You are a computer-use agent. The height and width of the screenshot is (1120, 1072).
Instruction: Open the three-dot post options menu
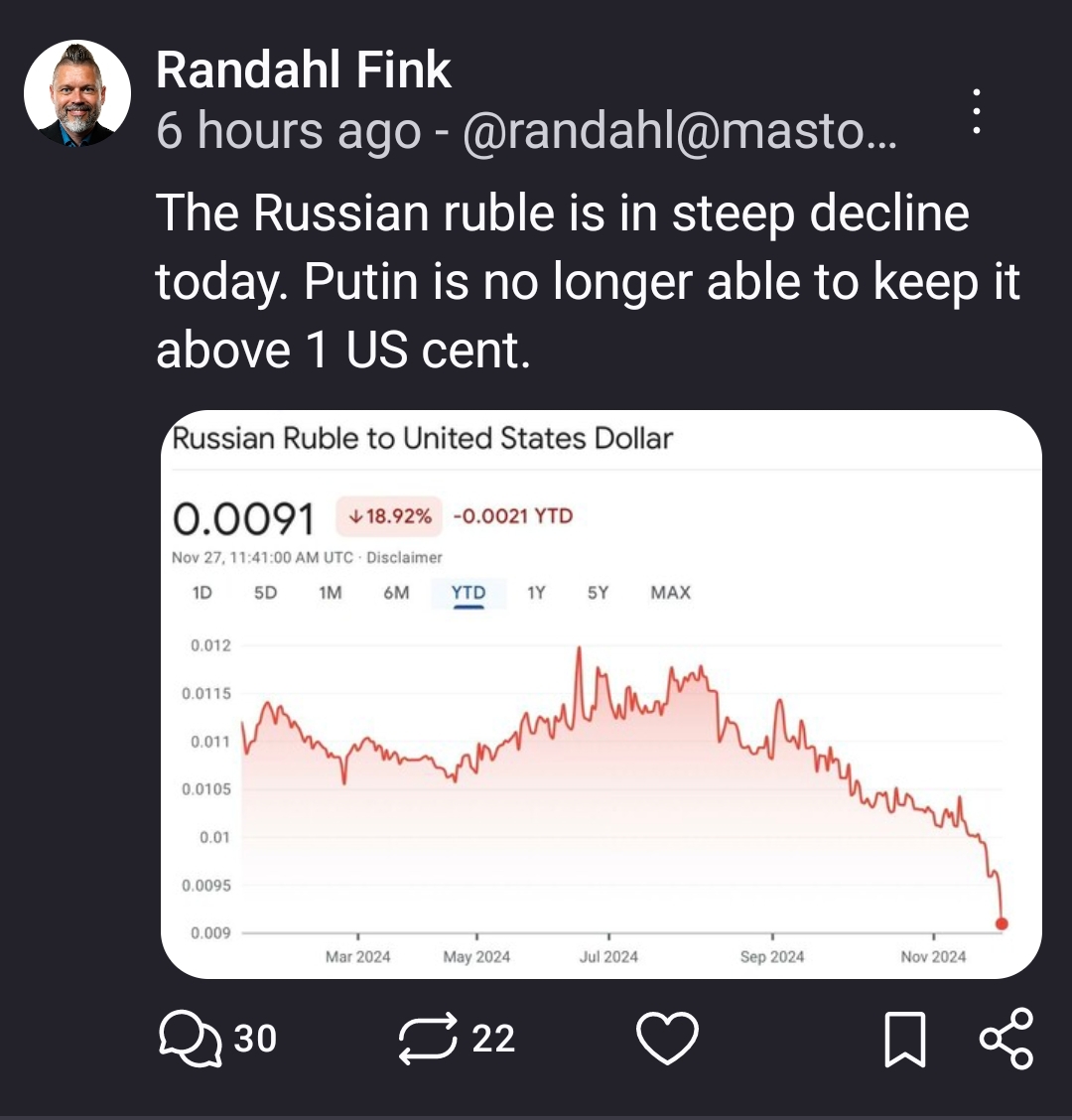tap(977, 111)
